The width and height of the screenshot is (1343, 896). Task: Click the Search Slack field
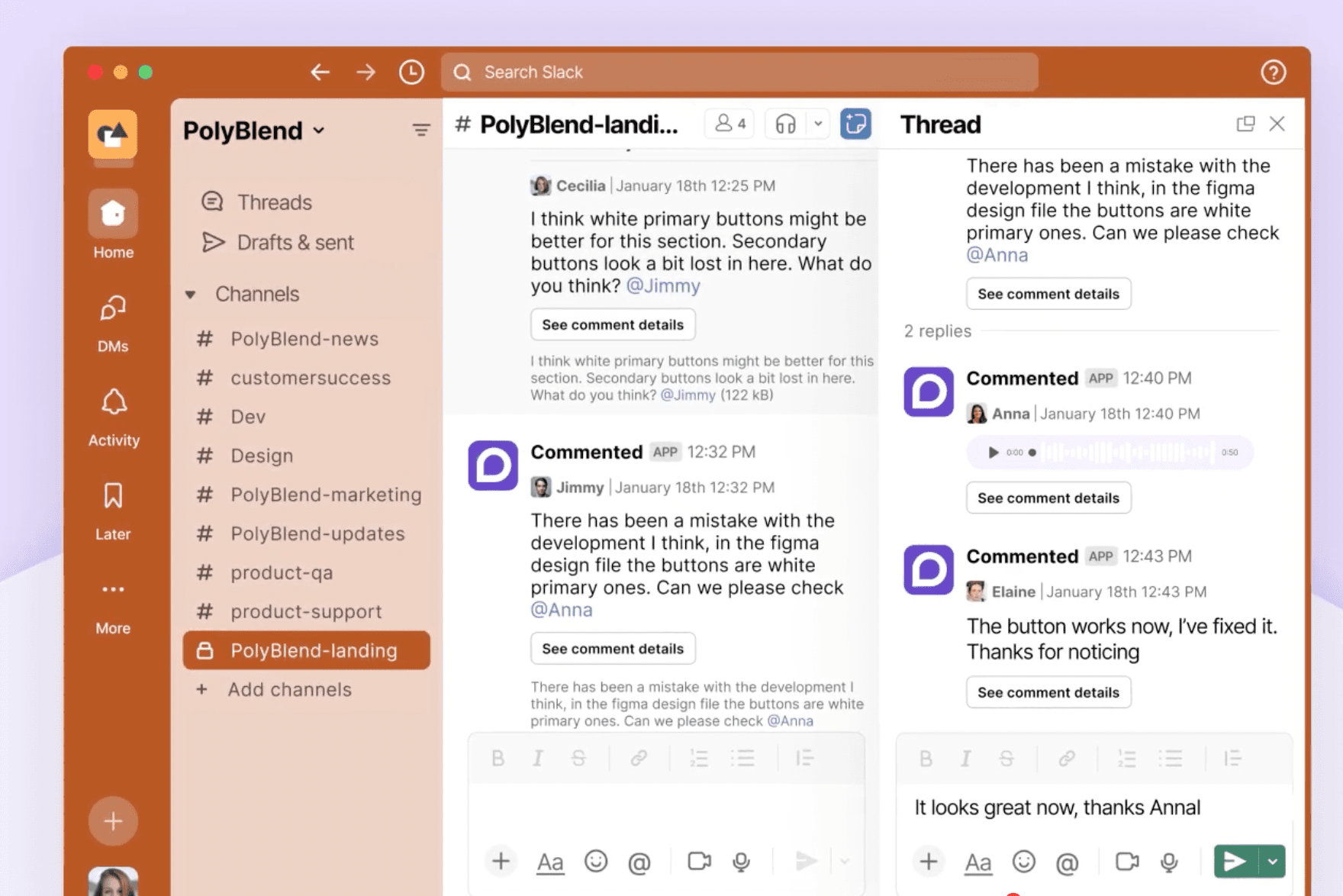point(739,73)
